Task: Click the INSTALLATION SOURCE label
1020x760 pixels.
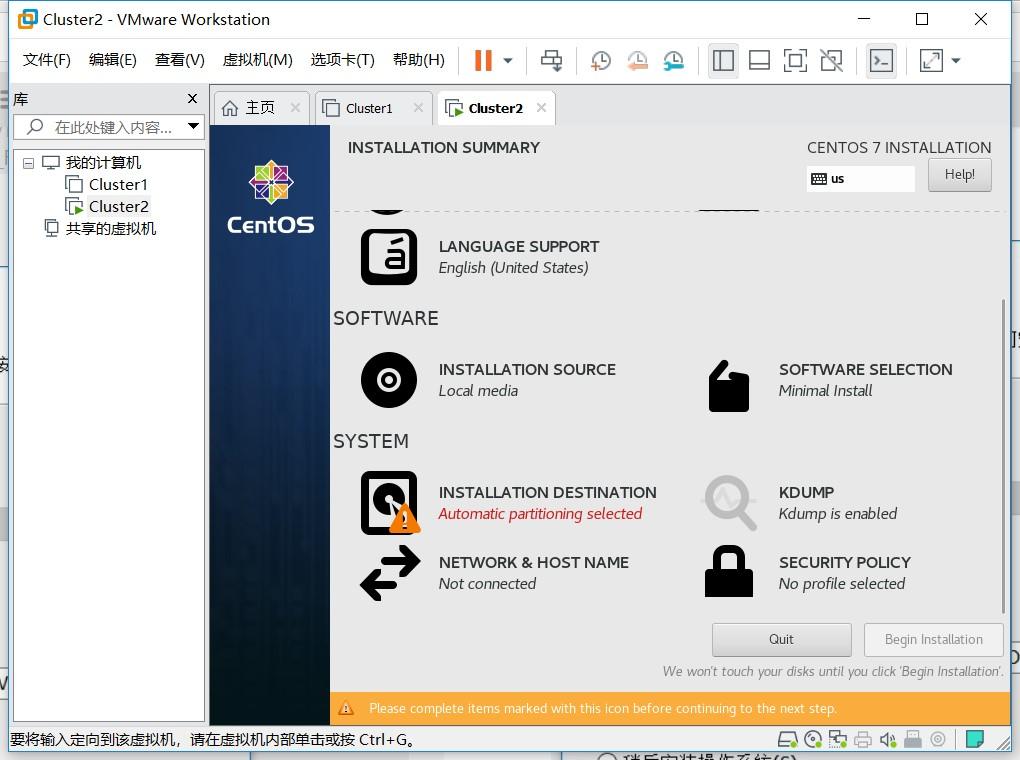Action: point(527,370)
